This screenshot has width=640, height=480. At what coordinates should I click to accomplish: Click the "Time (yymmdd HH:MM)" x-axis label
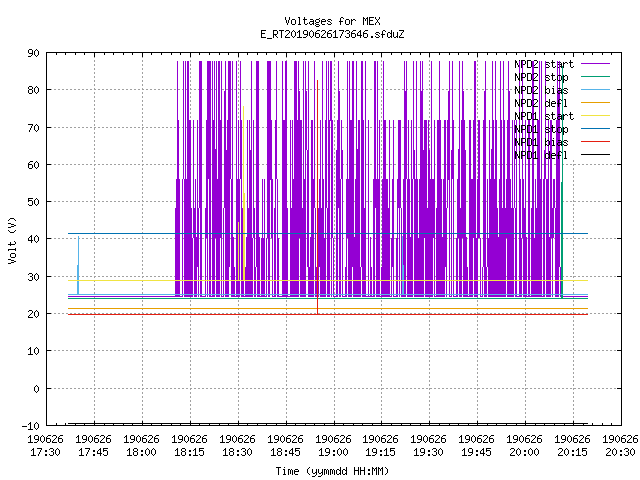point(332,471)
